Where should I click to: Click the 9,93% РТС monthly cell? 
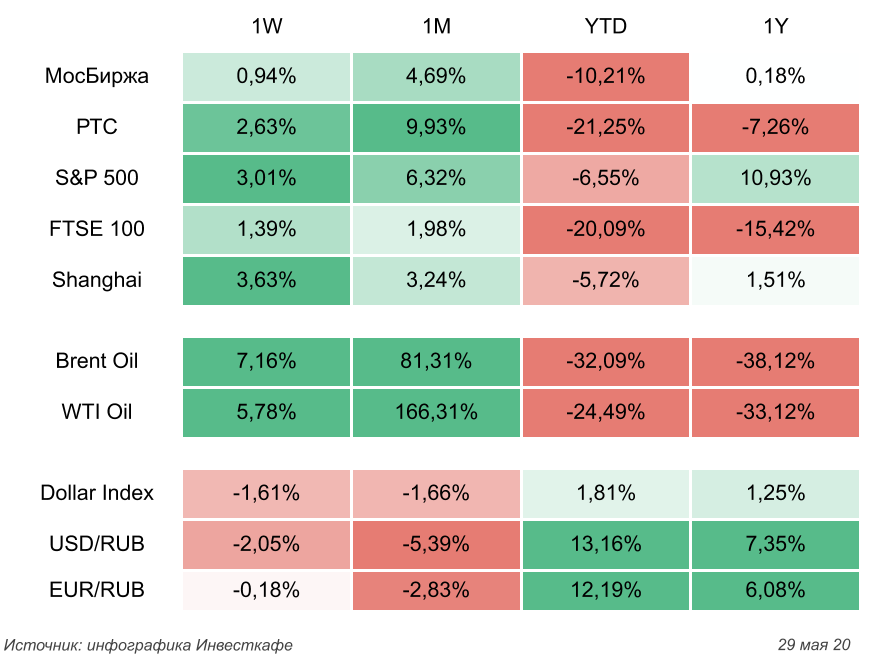(437, 127)
